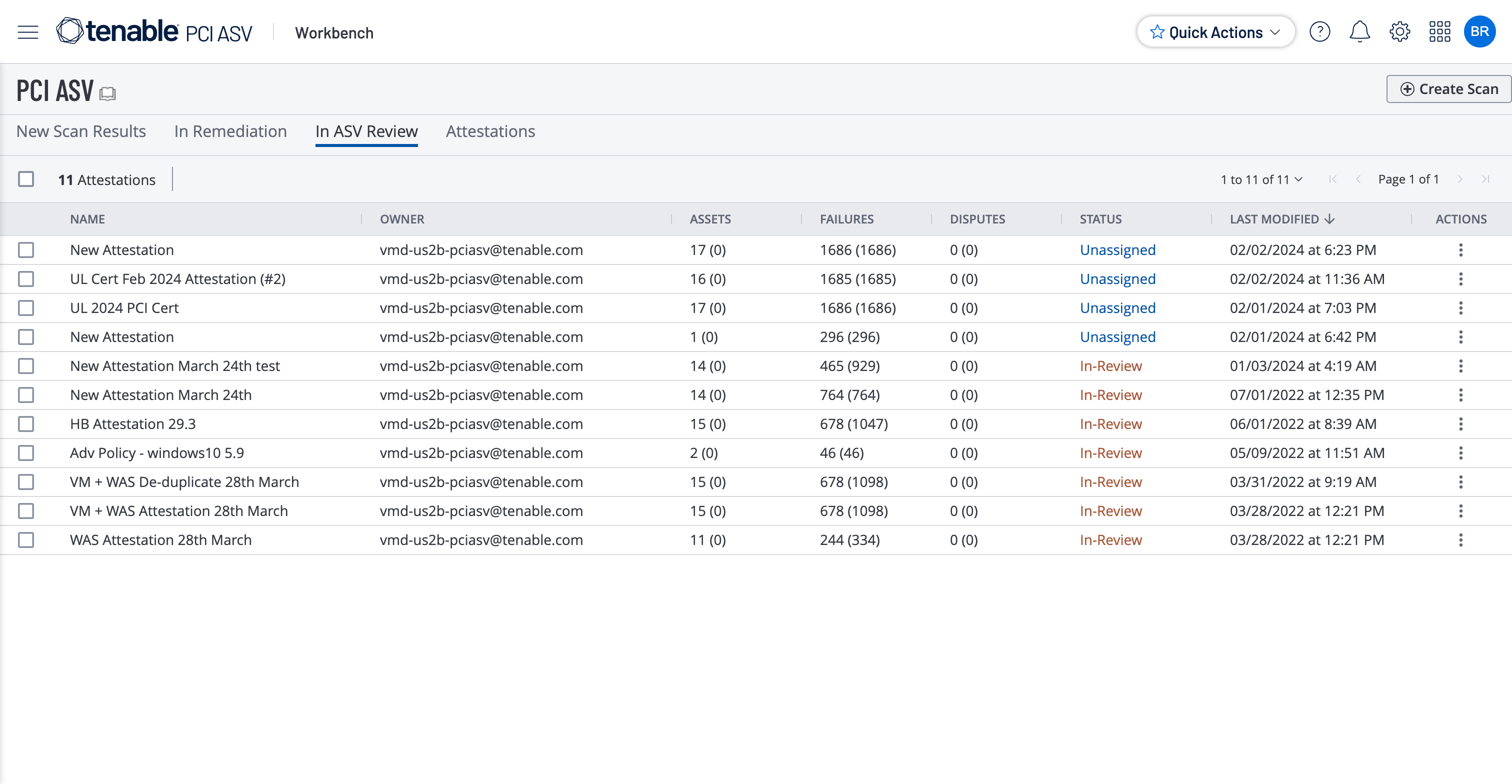Check the UL Cert Feb 2024 Attestation row
Image resolution: width=1512 pixels, height=784 pixels.
(26, 279)
